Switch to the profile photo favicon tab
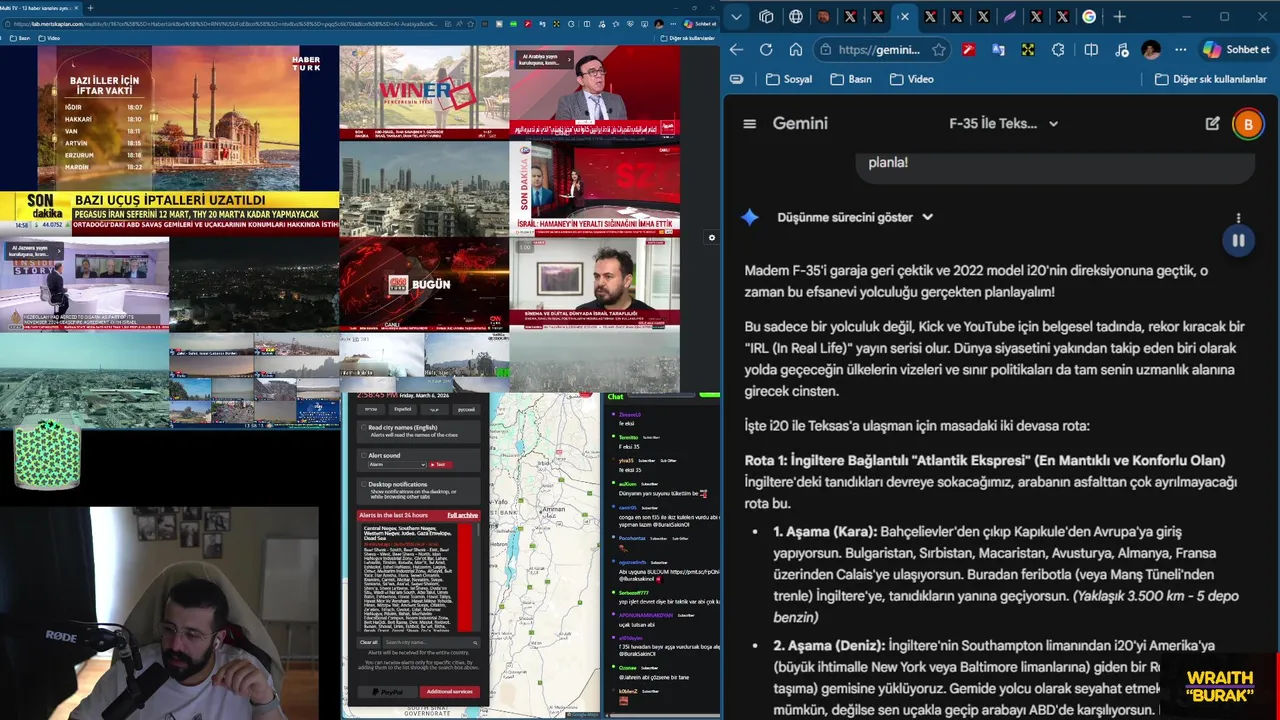 (823, 16)
